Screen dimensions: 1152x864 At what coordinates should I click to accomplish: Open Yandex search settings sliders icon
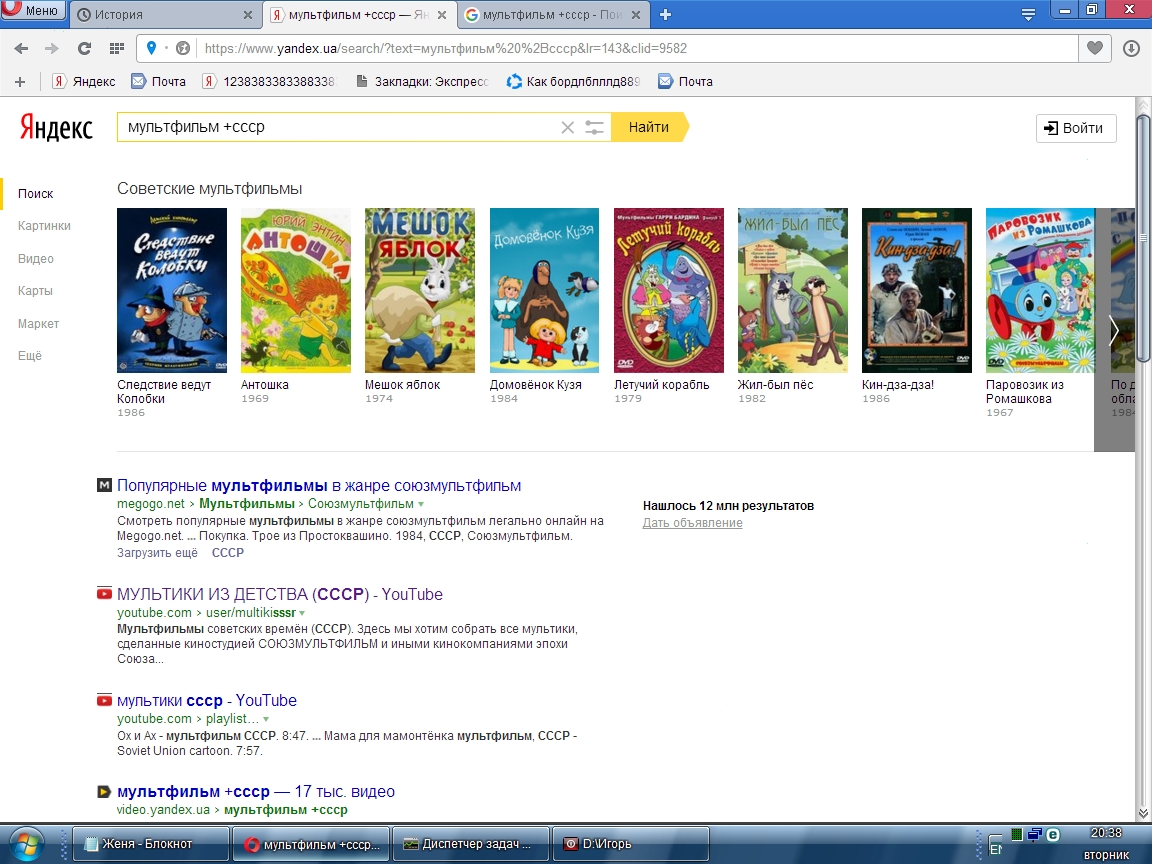coord(594,127)
